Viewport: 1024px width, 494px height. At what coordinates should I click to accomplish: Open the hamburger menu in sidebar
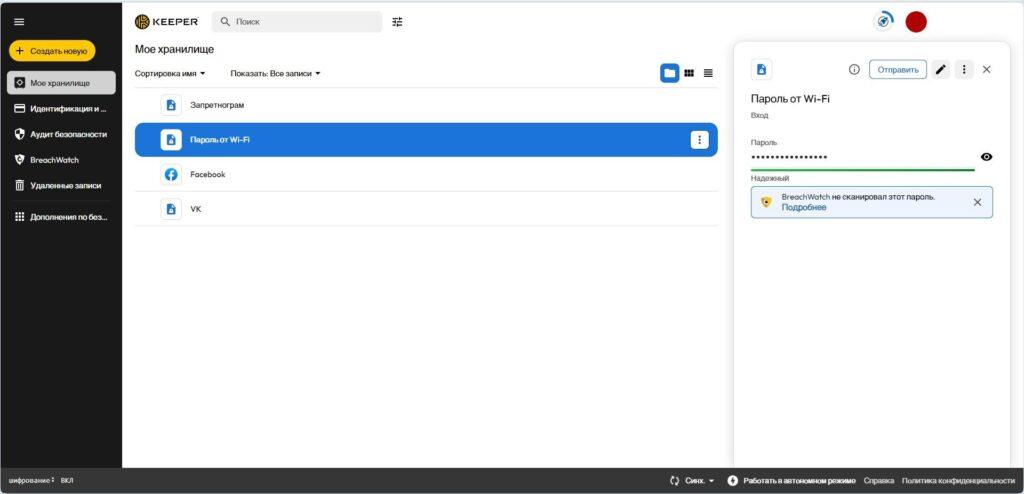[x=19, y=22]
